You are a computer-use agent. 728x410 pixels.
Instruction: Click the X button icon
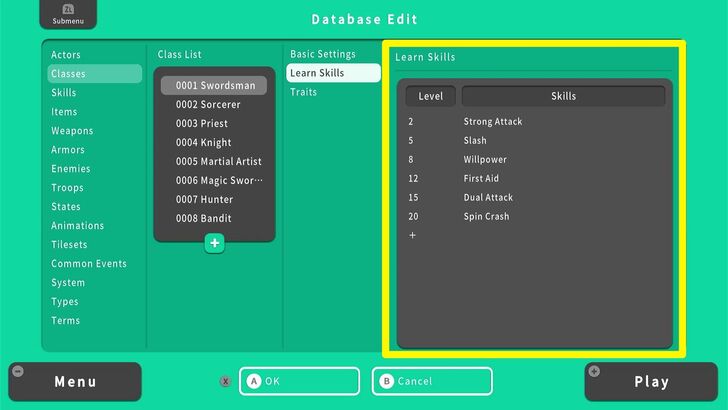(225, 381)
